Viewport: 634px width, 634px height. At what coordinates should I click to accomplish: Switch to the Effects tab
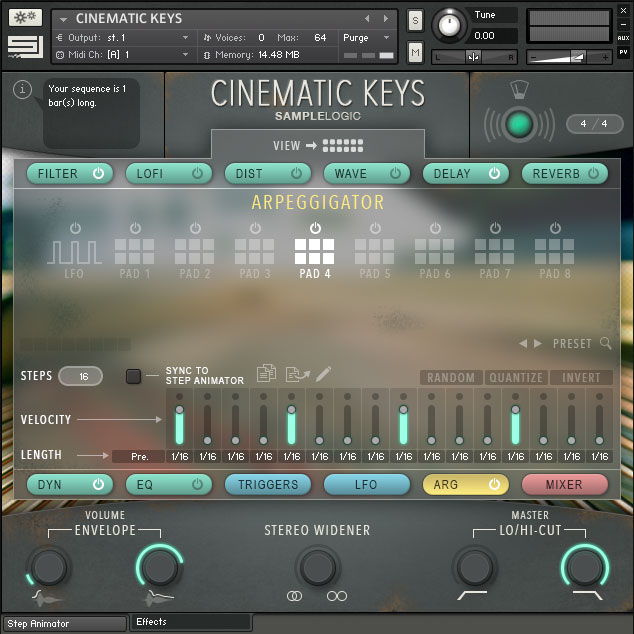coord(190,622)
